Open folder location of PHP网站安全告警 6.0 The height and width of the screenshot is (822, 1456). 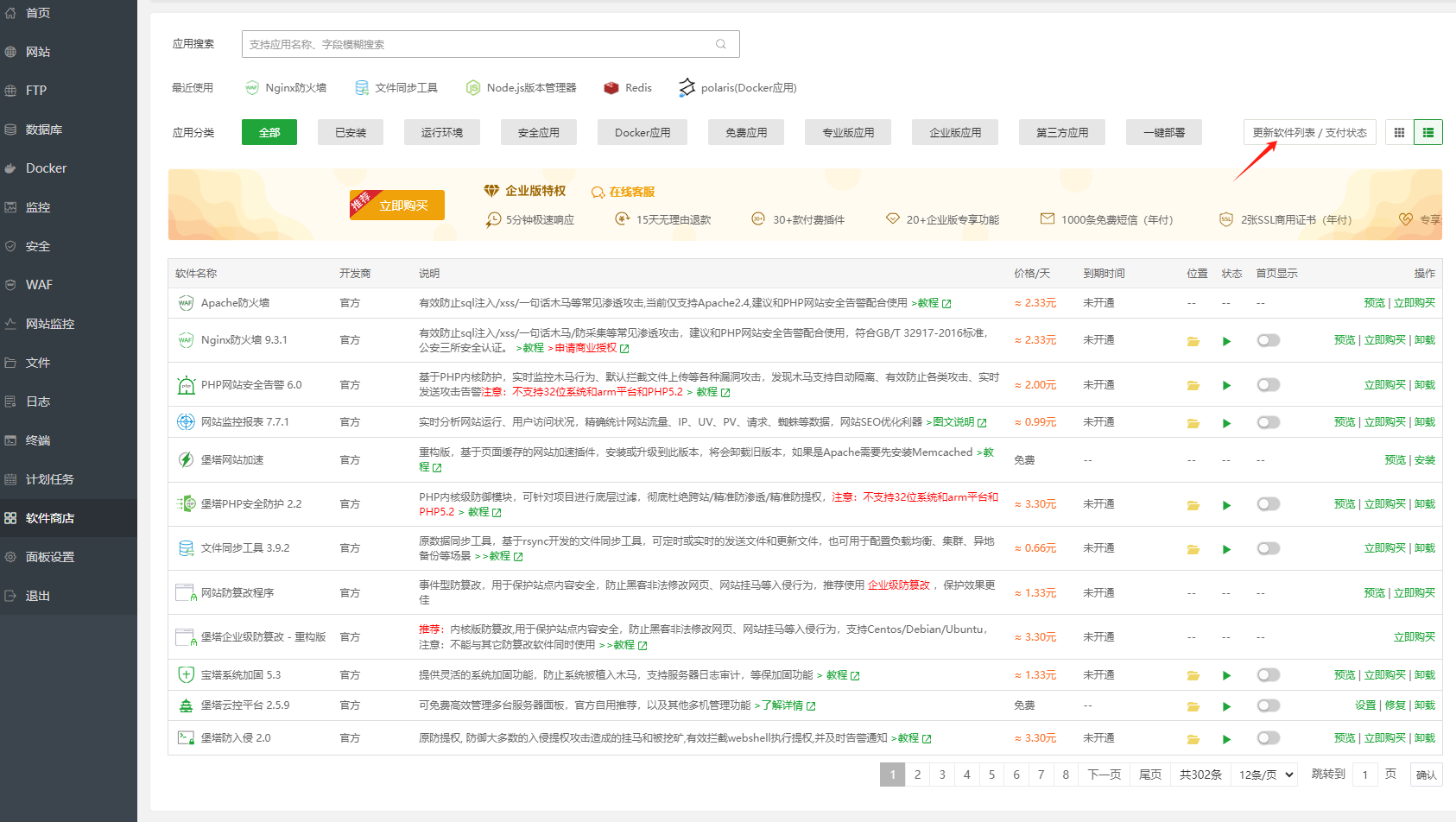click(1193, 385)
